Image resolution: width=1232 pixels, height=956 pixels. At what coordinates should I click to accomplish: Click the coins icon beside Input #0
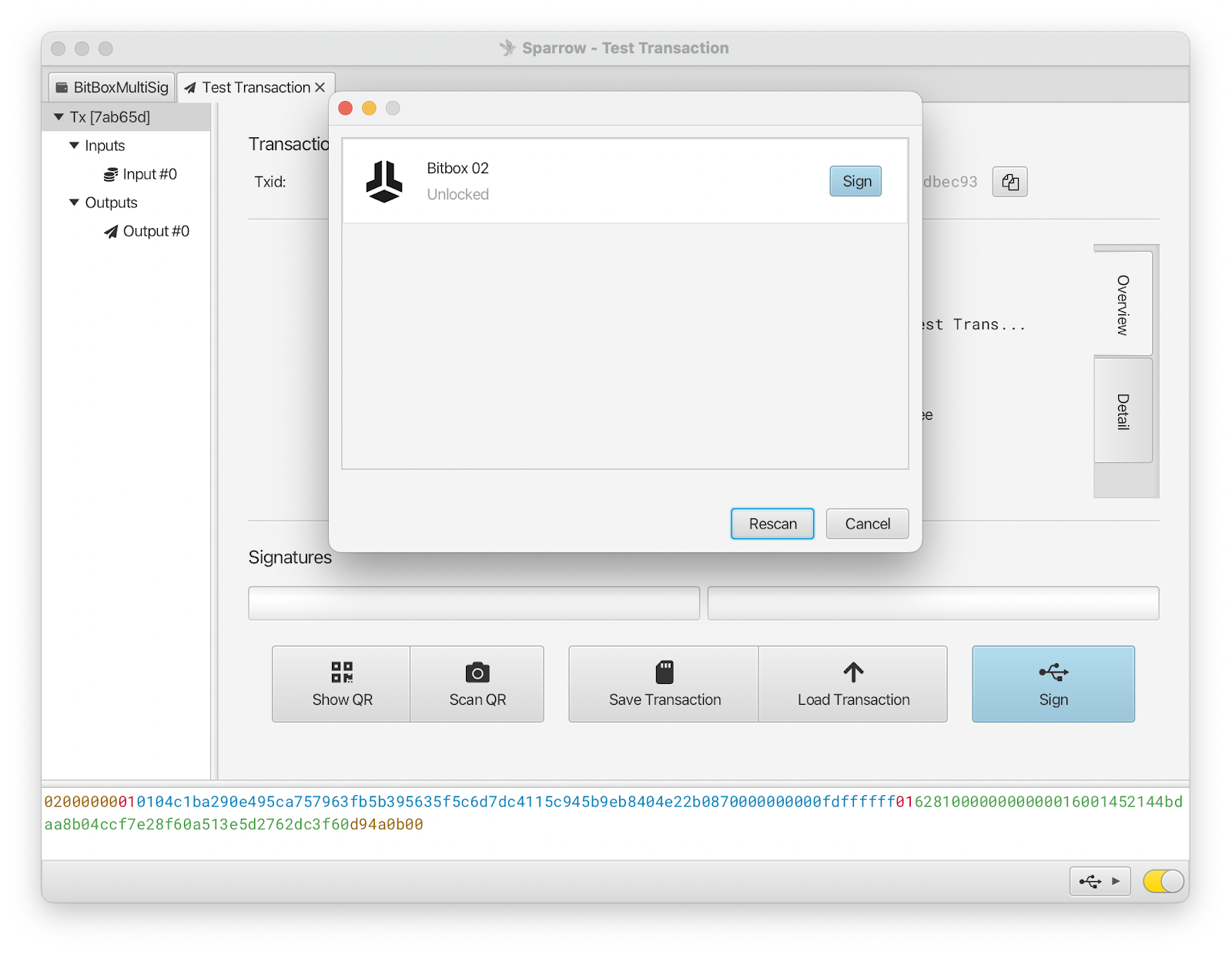(x=111, y=175)
